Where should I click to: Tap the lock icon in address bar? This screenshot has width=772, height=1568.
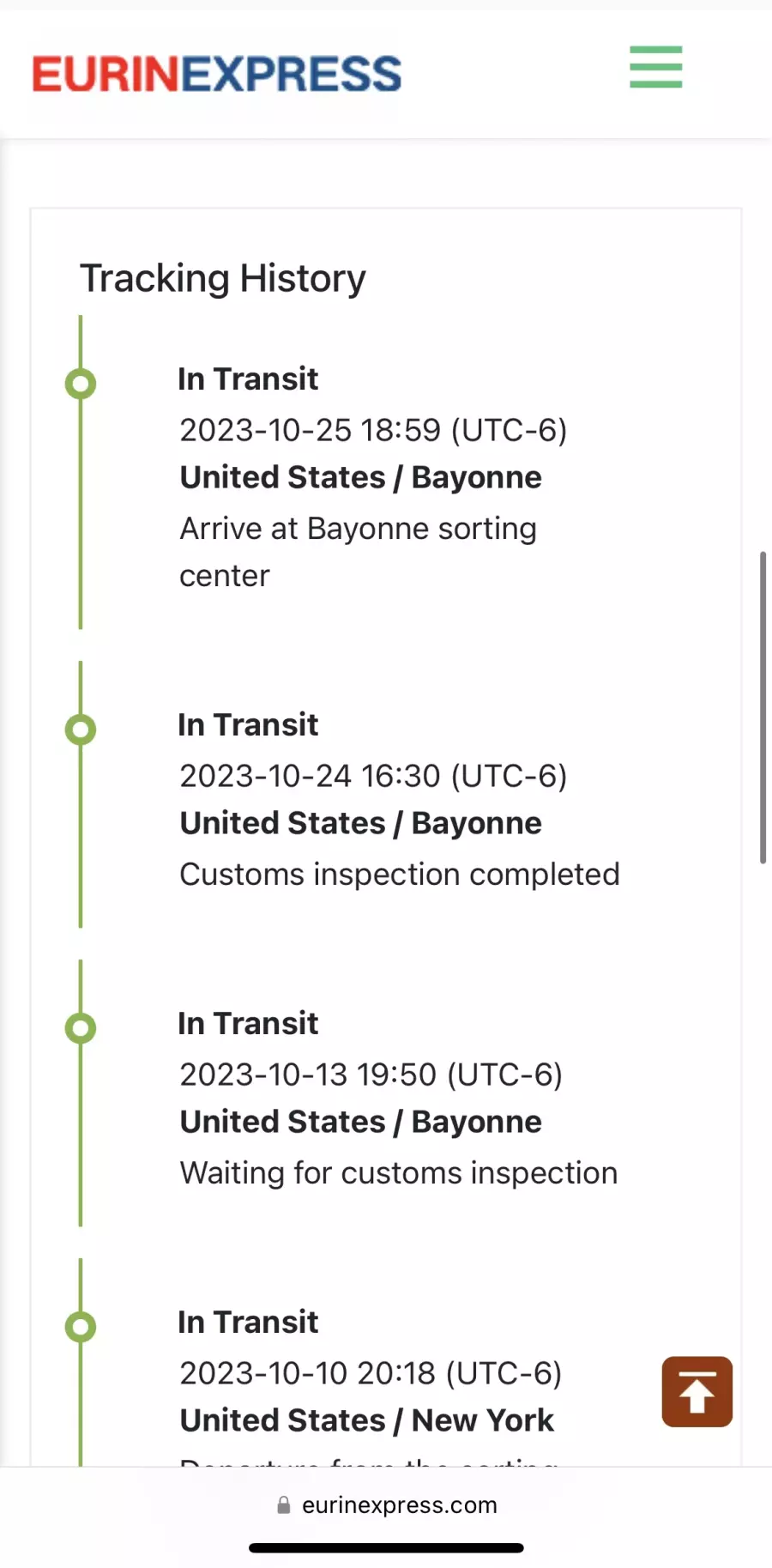pyautogui.click(x=284, y=1505)
